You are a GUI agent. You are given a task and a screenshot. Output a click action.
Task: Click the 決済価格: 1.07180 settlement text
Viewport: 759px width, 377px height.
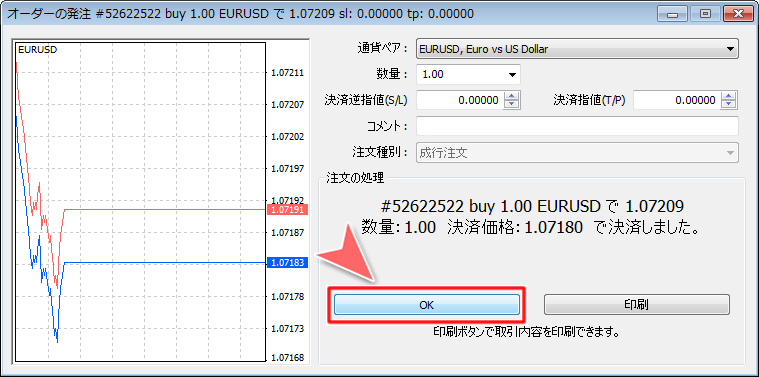tap(515, 227)
